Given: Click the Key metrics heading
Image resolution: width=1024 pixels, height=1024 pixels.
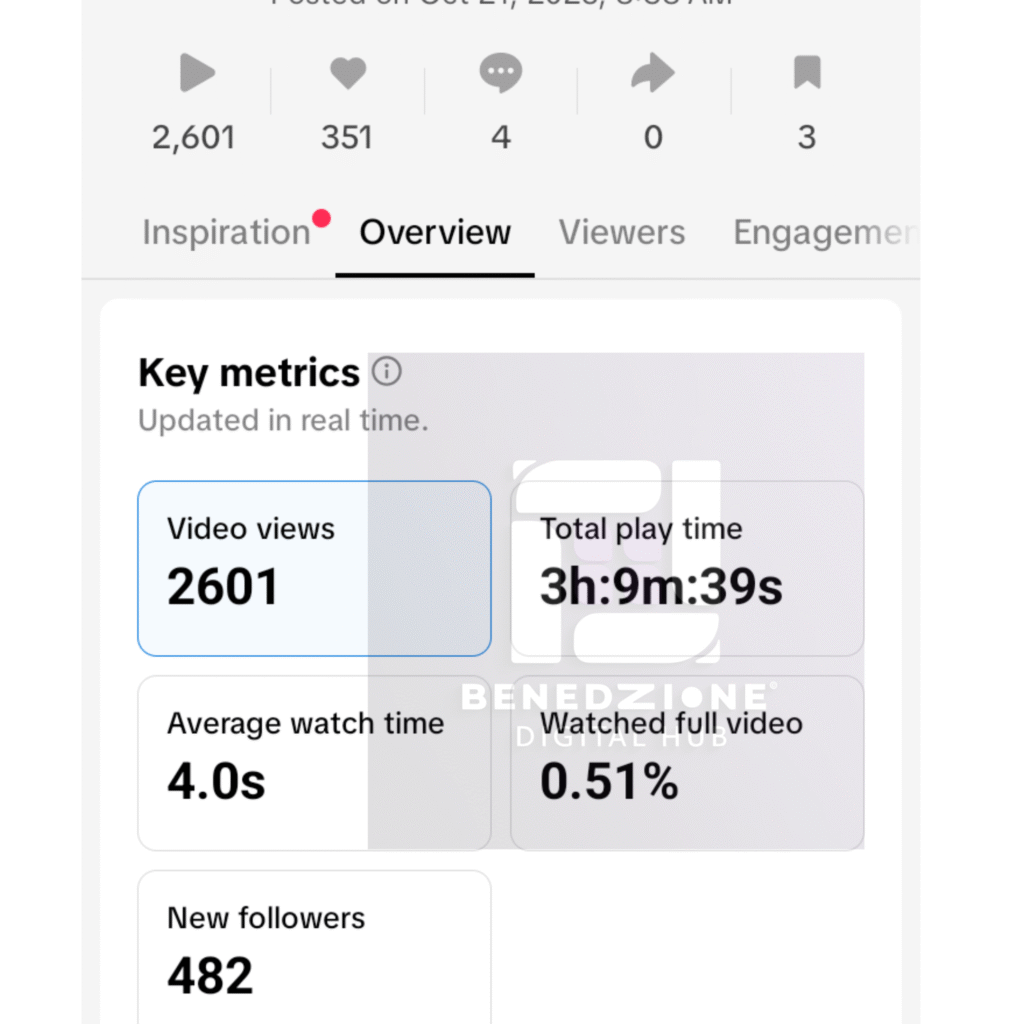Looking at the screenshot, I should pos(249,373).
